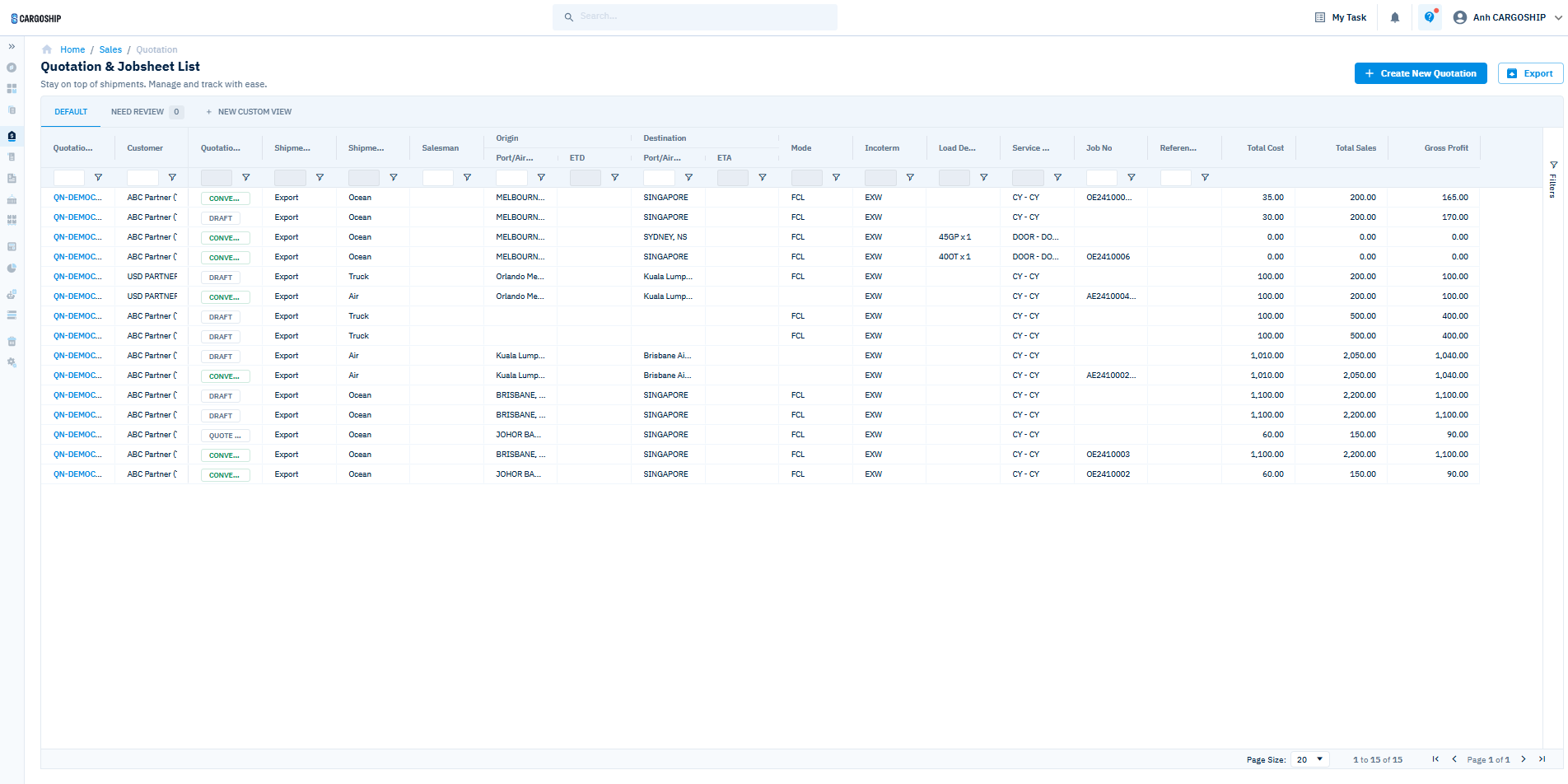Viewport: 1568px width, 784px height.
Task: Click the top search field
Action: pos(695,16)
